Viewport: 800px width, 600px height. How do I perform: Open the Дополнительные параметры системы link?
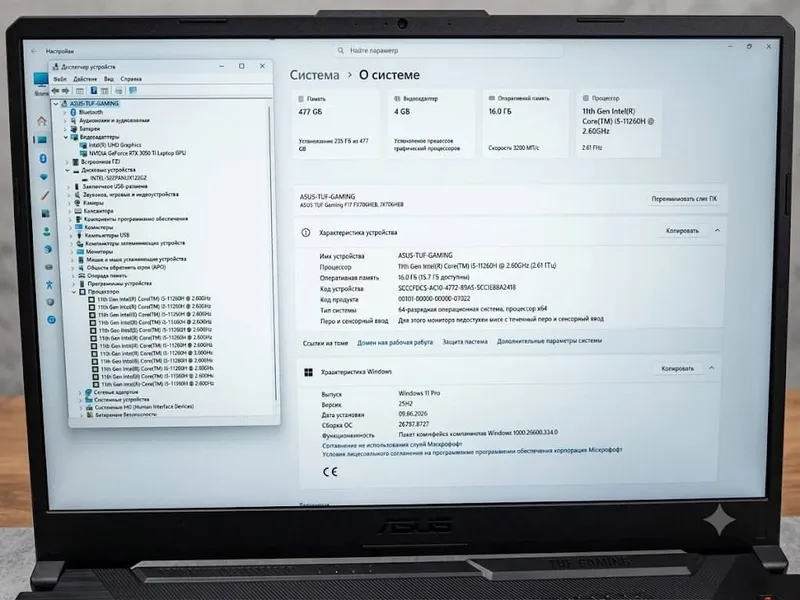[x=549, y=340]
